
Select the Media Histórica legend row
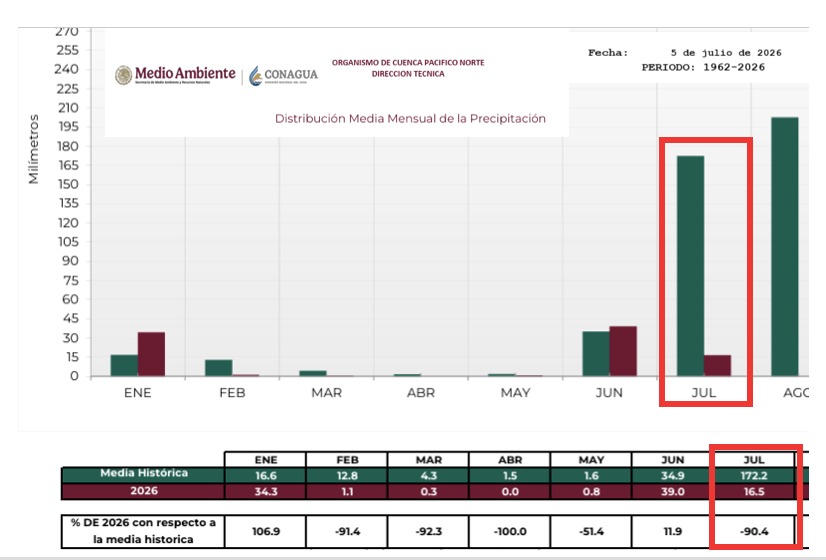(143, 474)
